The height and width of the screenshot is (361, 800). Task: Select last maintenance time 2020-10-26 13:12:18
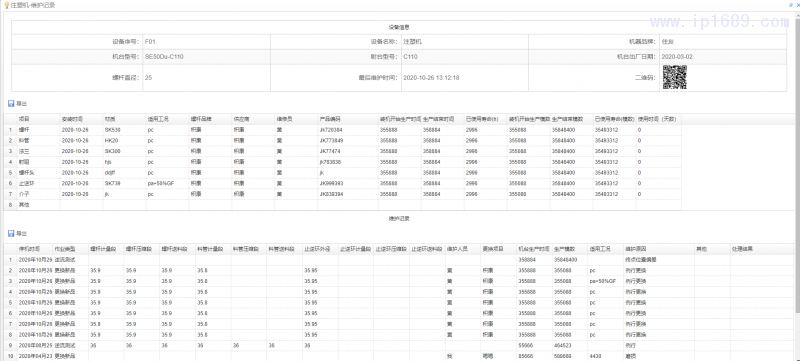point(431,78)
